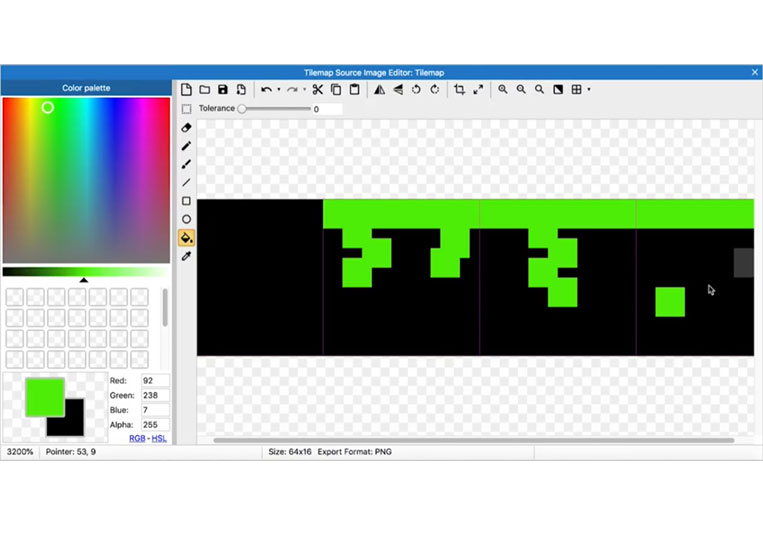The width and height of the screenshot is (763, 541).
Task: Click the 'Pointer: 53, 9' status text
Action: pos(71,452)
